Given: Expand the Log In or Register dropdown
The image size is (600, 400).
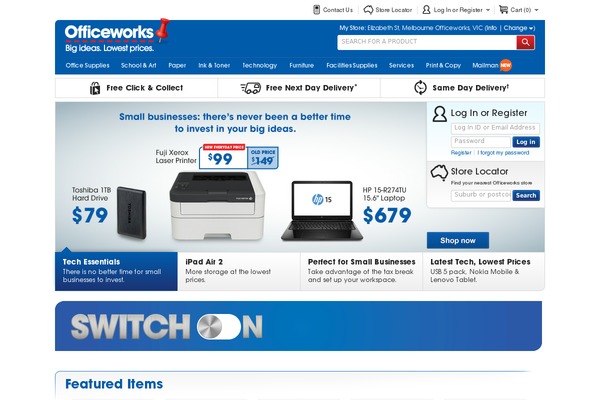Looking at the screenshot, I should coord(488,10).
